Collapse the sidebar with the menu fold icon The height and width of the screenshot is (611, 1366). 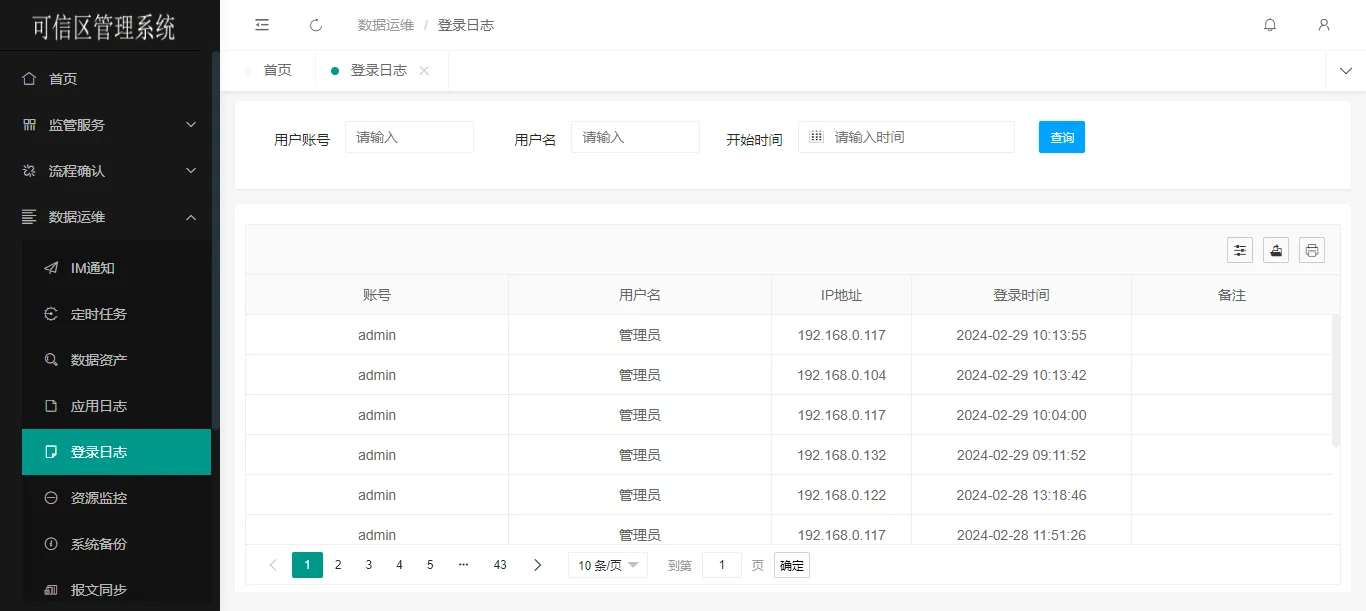click(x=262, y=25)
